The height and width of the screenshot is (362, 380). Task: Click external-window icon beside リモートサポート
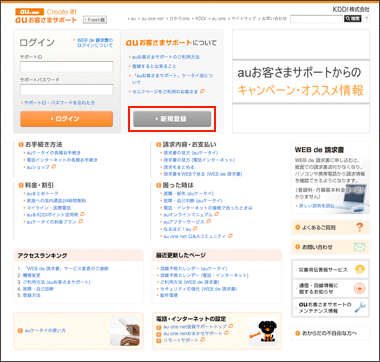click(203, 340)
